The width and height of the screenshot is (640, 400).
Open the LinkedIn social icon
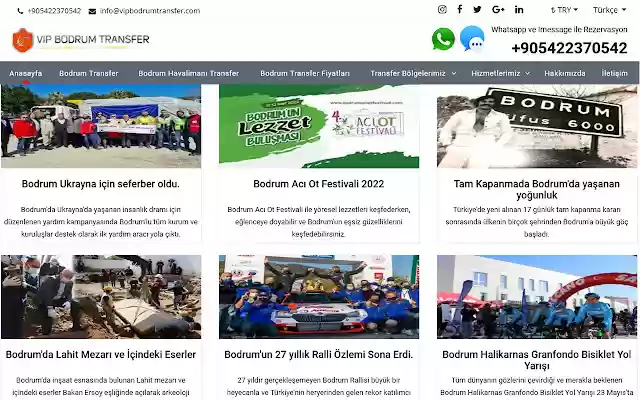(519, 9)
